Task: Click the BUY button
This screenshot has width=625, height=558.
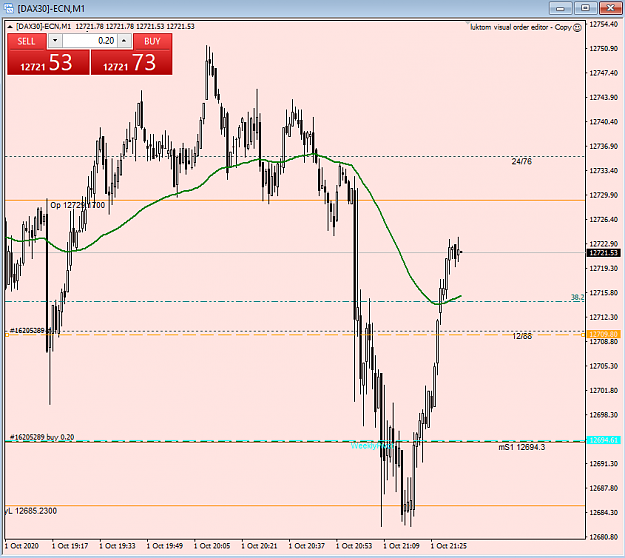Action: [152, 41]
